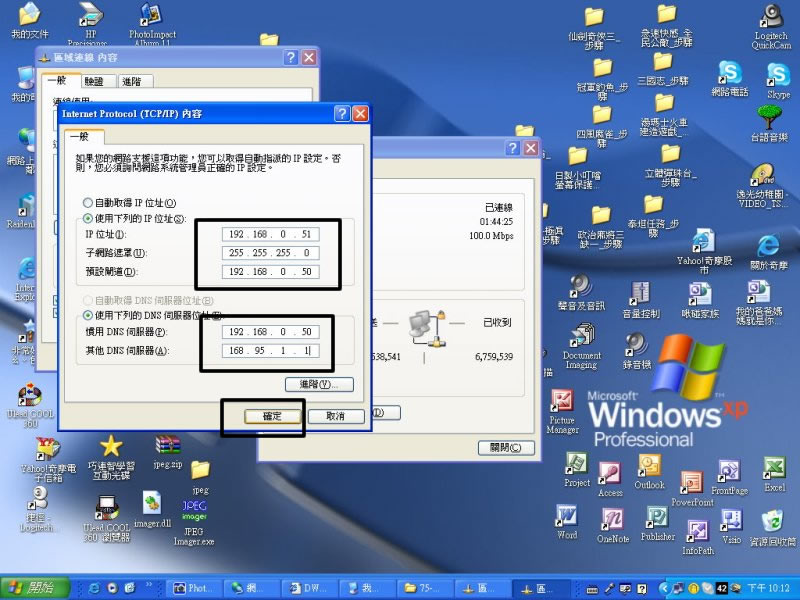Open 進階(V)... advanced settings
Viewport: 800px width, 600px height.
coord(319,384)
